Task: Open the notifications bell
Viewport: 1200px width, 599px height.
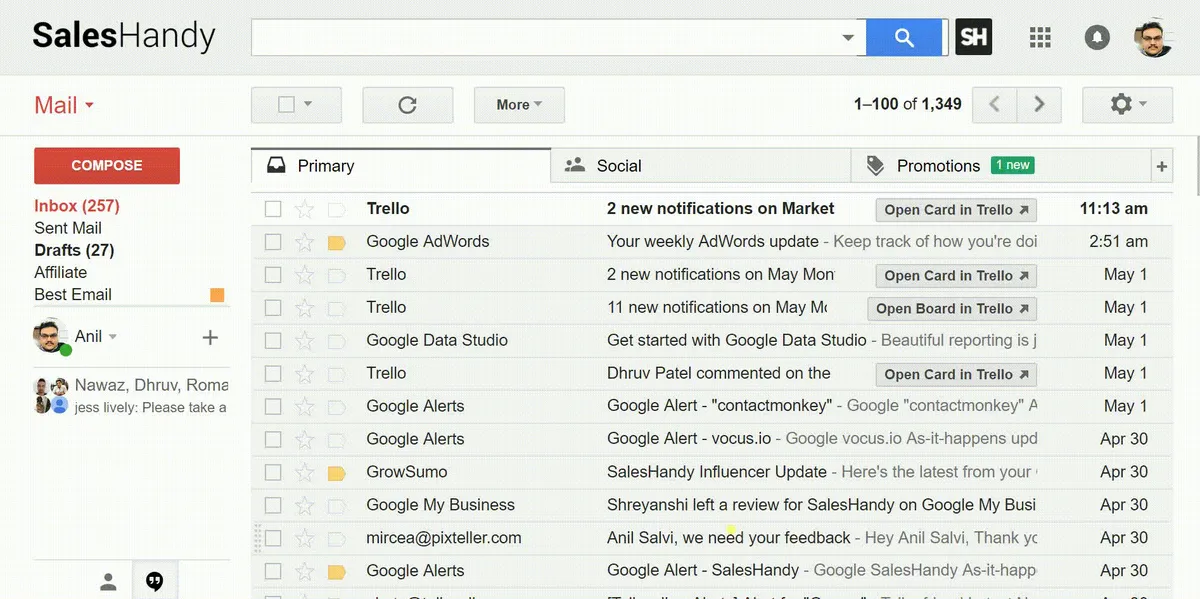Action: tap(1097, 38)
